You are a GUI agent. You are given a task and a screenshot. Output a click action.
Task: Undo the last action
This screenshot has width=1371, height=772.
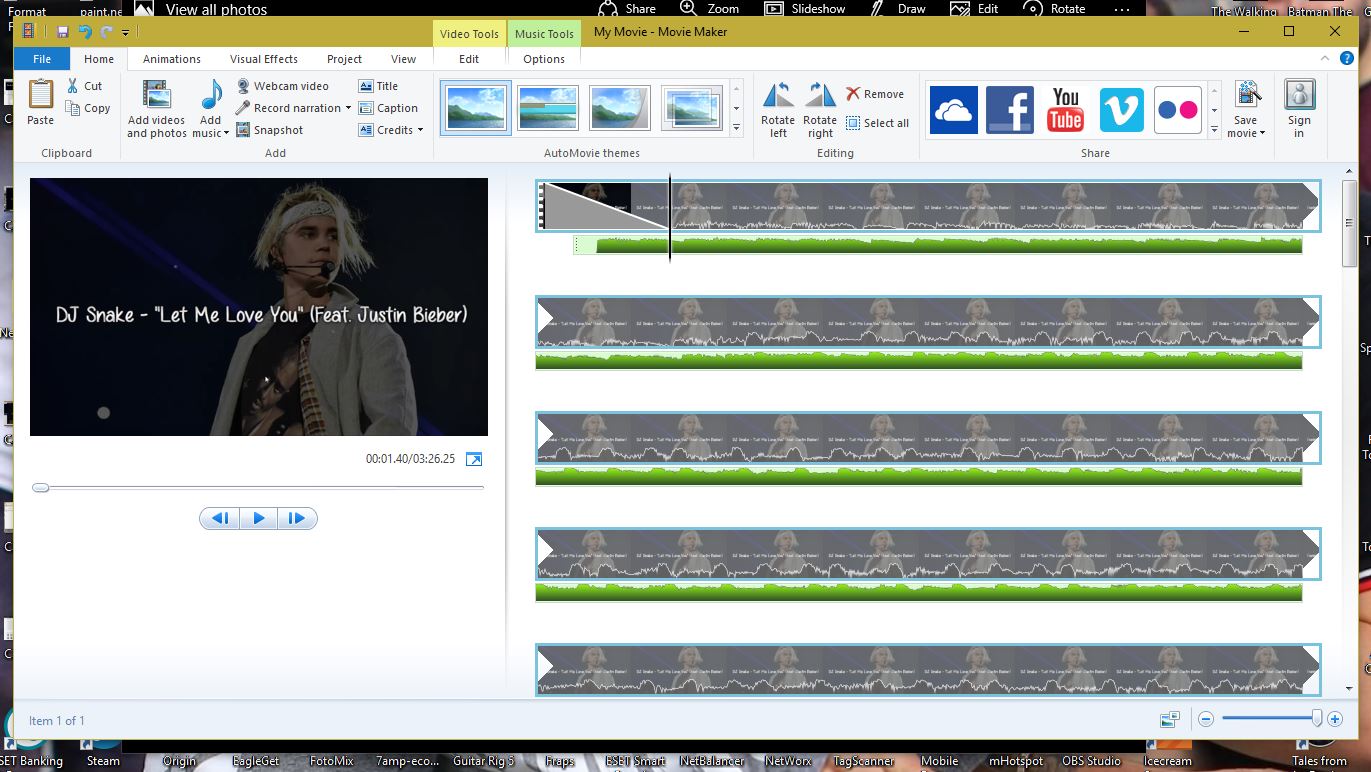click(85, 32)
